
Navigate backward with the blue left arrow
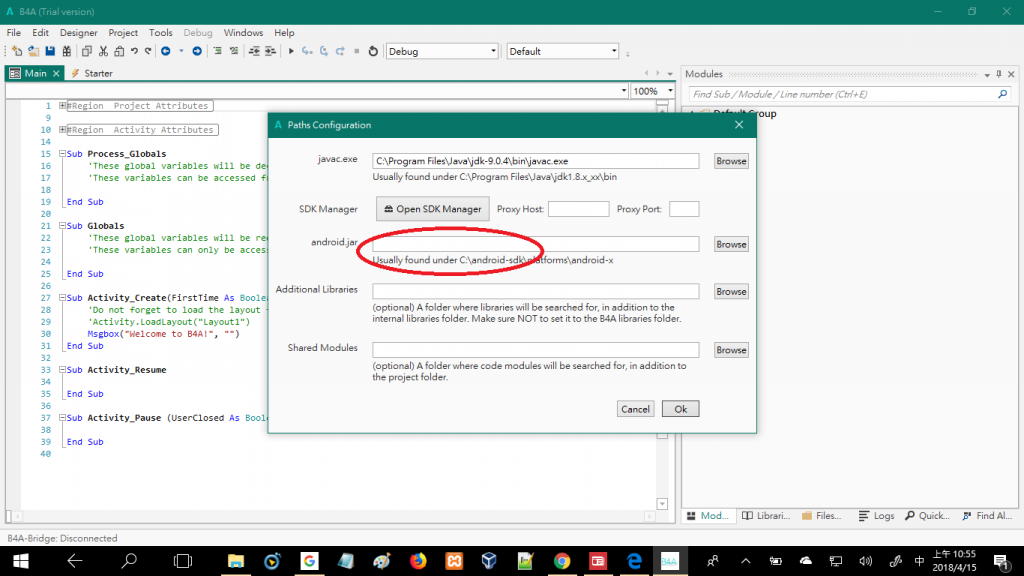[166, 51]
